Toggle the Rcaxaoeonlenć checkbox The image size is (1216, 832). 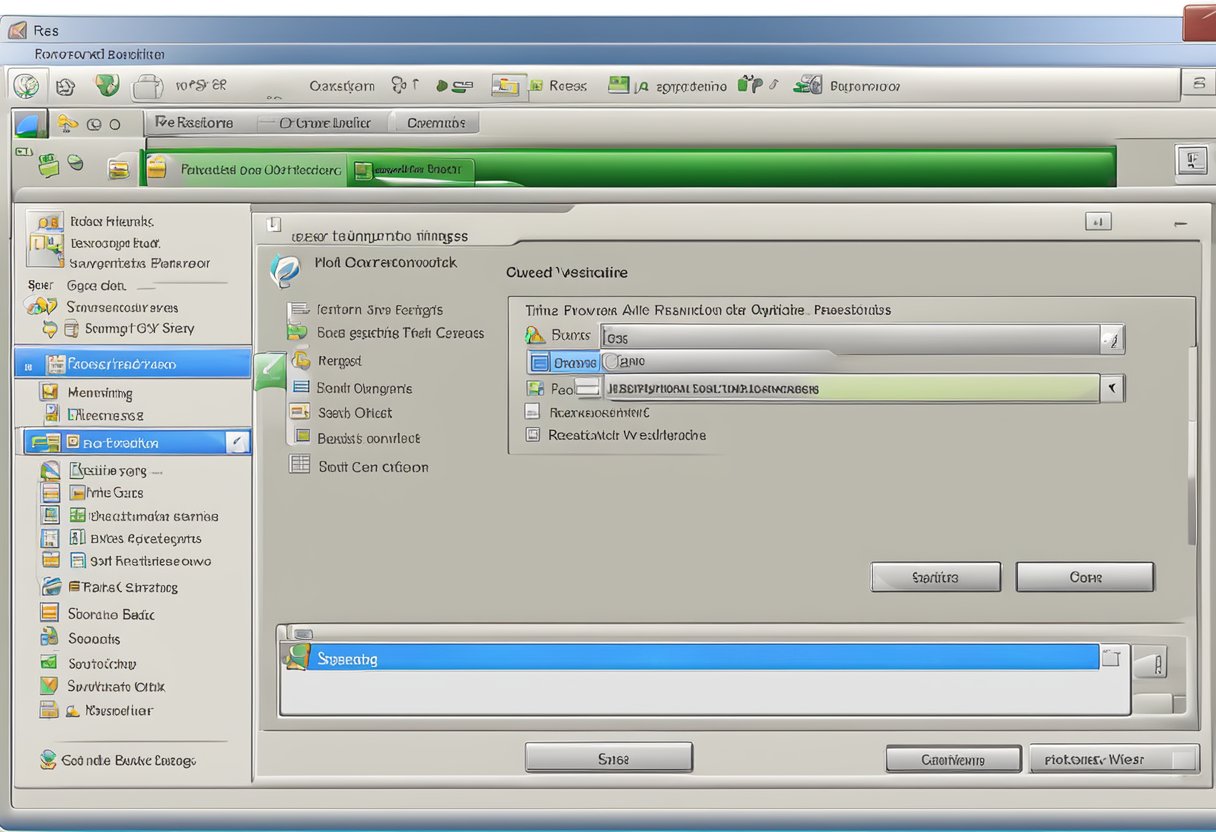[532, 411]
